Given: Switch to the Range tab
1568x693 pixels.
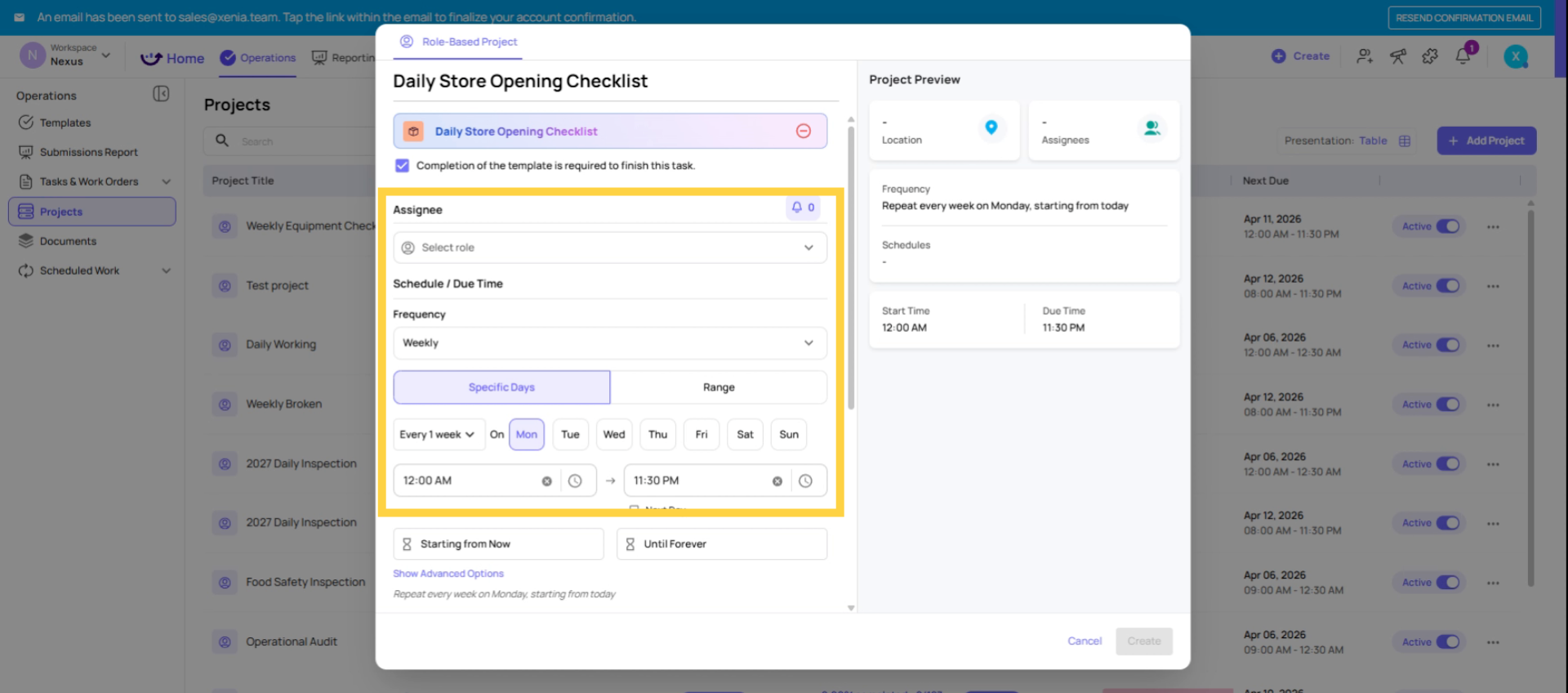Looking at the screenshot, I should [718, 387].
